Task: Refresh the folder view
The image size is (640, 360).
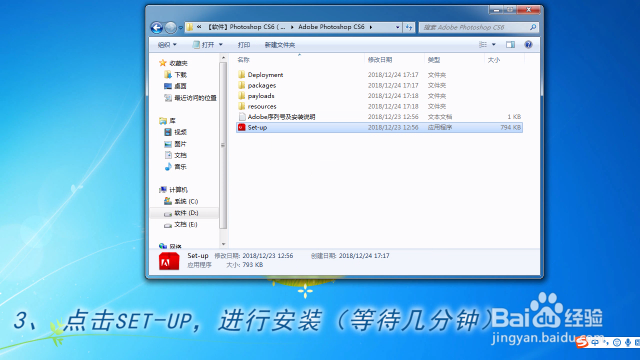Action: [409, 27]
